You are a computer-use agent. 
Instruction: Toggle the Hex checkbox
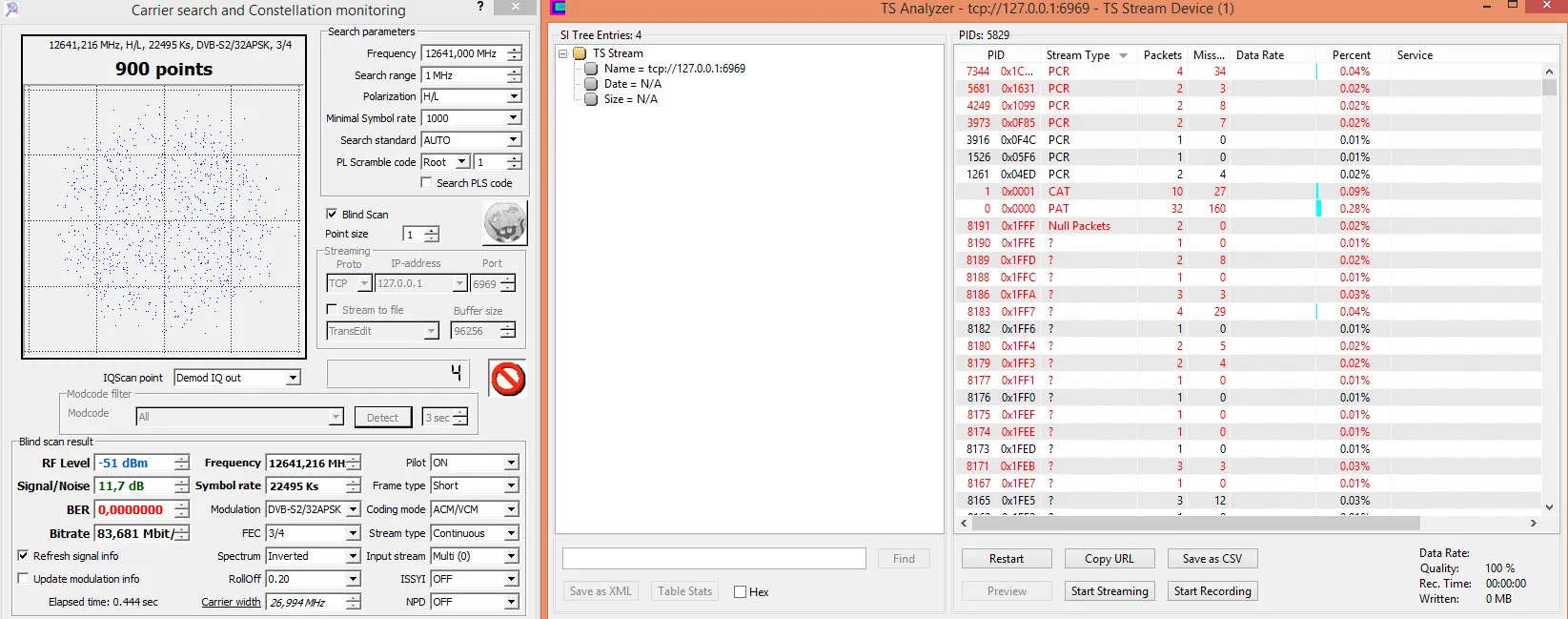740,592
